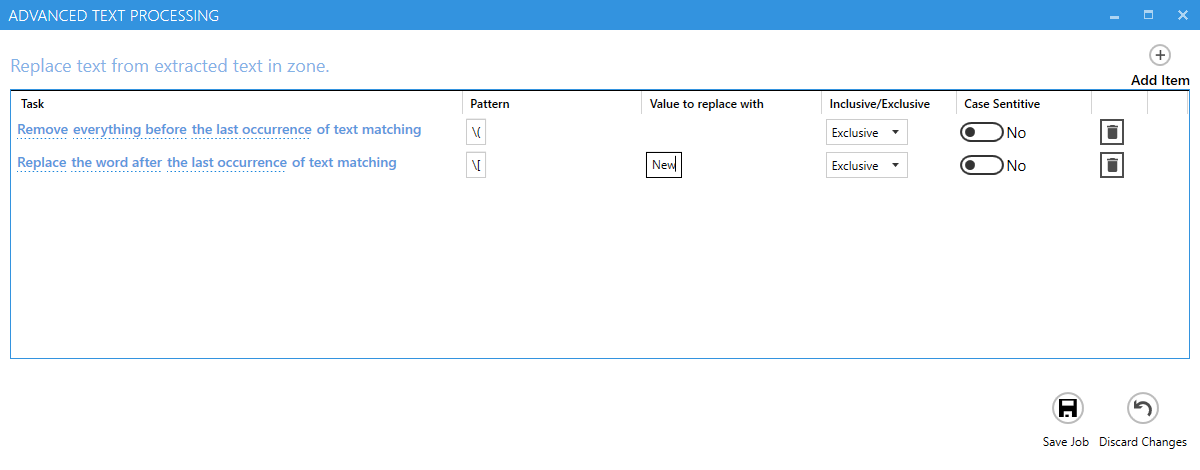Click 'the word after' link in second task
This screenshot has width=1200, height=470.
click(117, 163)
